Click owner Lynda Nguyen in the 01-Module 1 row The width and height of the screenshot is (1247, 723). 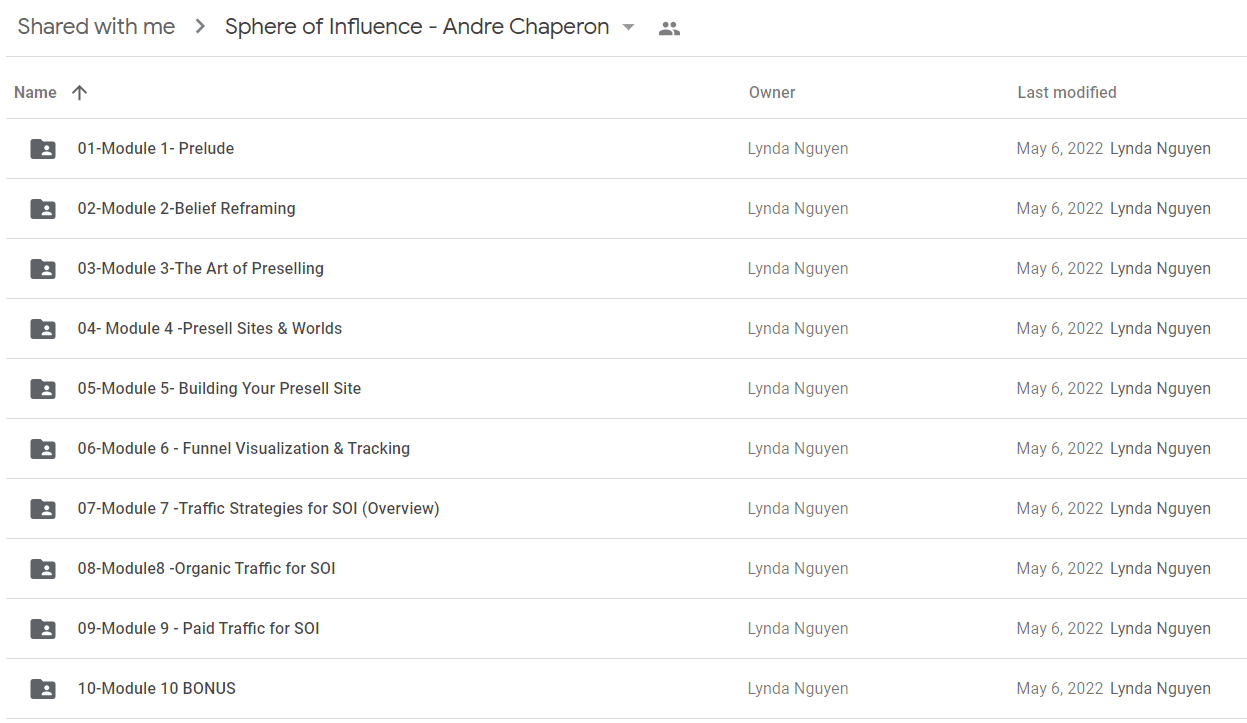tap(798, 148)
